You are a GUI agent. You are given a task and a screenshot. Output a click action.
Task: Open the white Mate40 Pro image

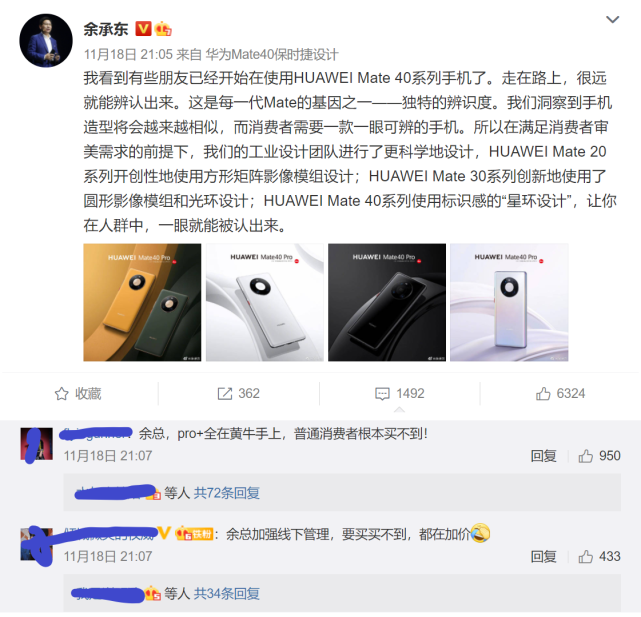264,302
